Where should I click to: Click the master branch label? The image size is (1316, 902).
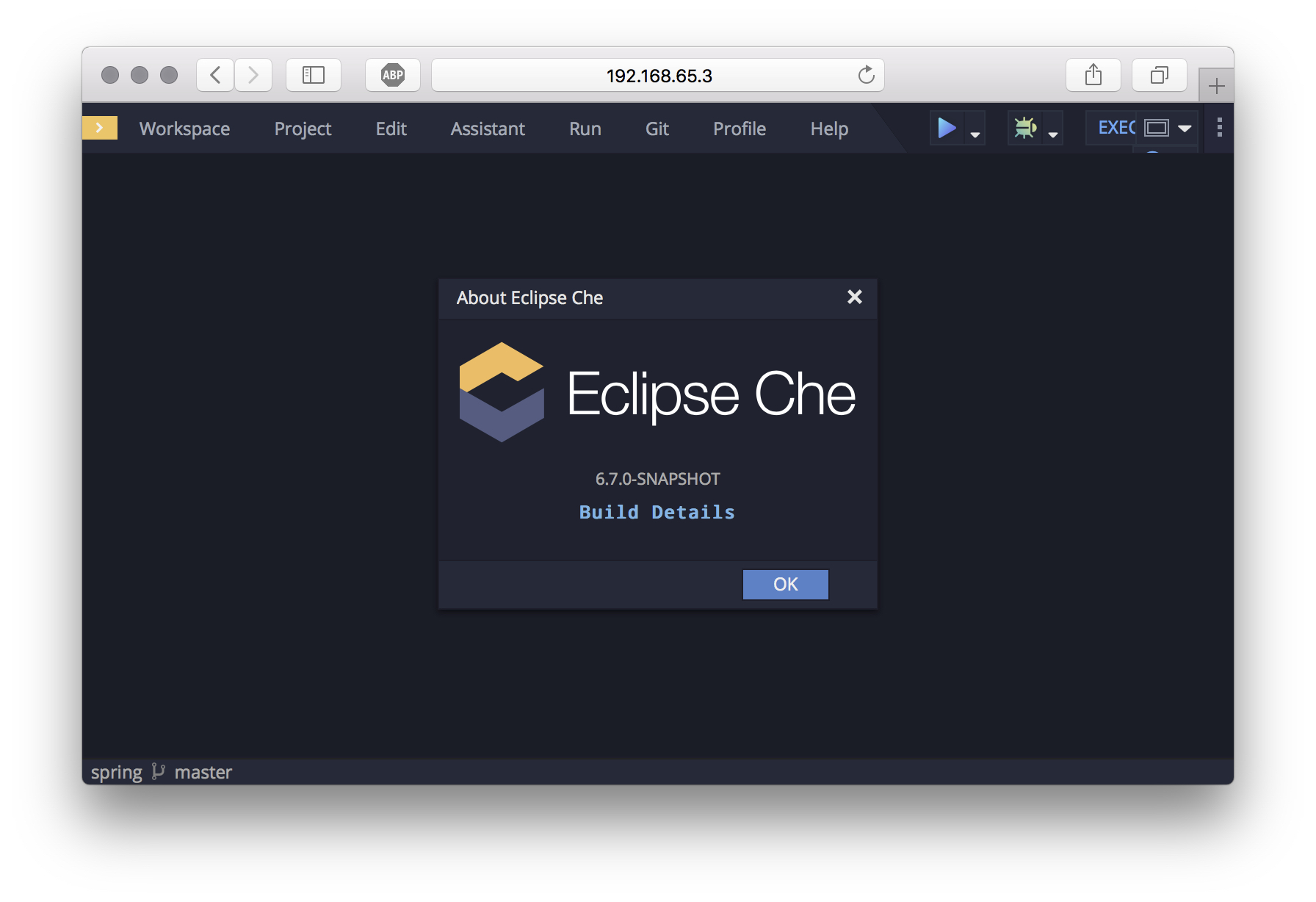point(203,772)
